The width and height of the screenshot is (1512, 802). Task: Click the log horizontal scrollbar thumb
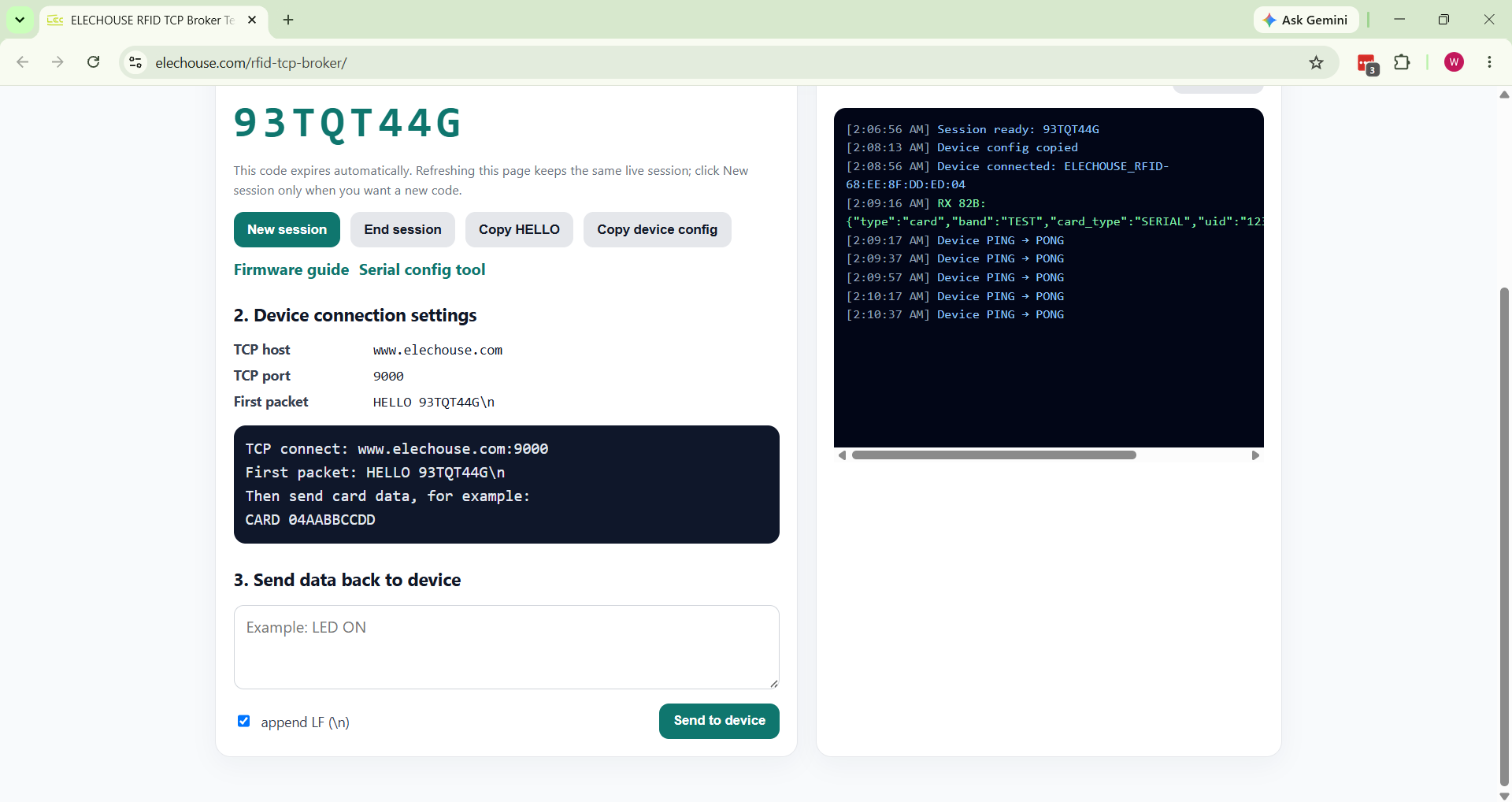point(994,455)
